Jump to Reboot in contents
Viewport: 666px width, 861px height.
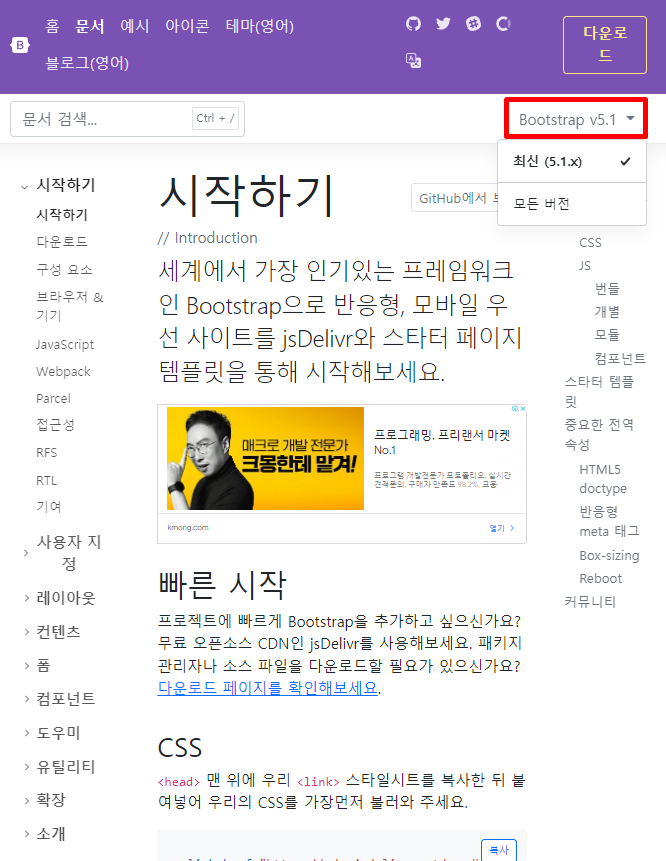(x=601, y=578)
